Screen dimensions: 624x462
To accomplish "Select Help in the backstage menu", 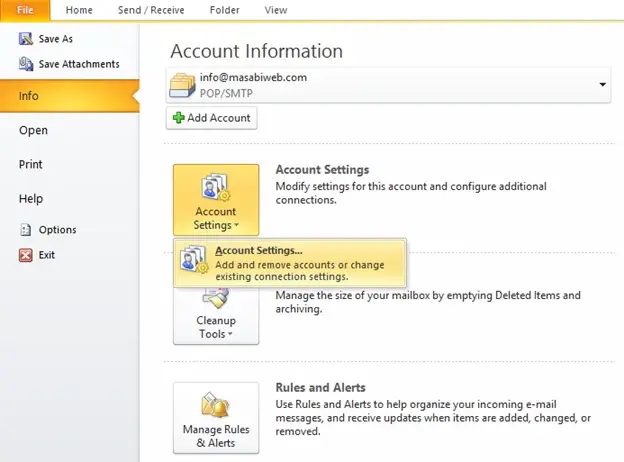I will click(31, 199).
